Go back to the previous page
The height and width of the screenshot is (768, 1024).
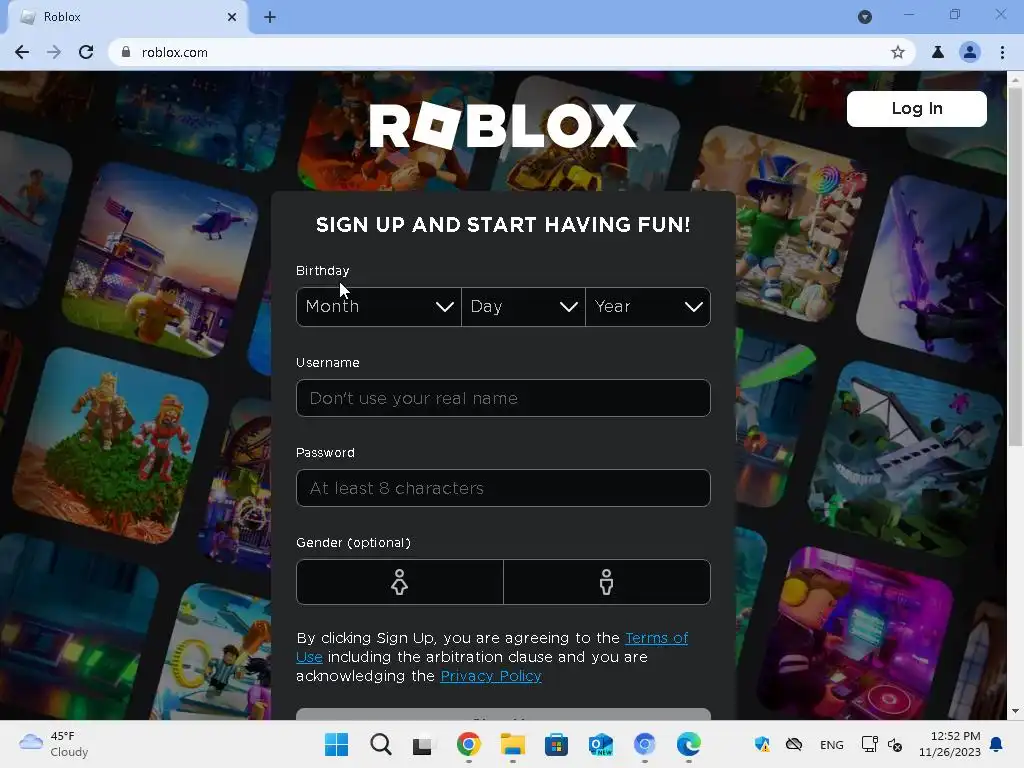pos(22,52)
